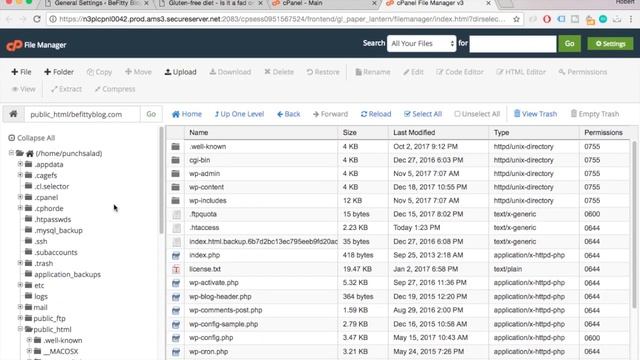Click the Restore toolbar button
640x360 pixels.
point(323,72)
